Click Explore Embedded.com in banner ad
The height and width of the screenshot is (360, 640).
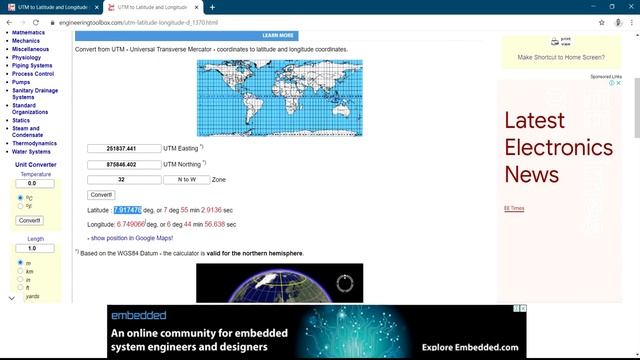click(470, 347)
